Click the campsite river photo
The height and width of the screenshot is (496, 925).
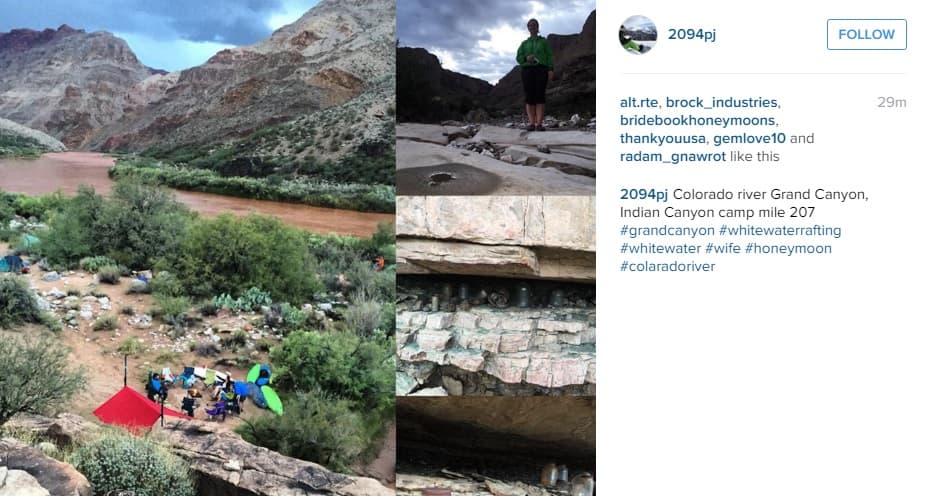198,248
